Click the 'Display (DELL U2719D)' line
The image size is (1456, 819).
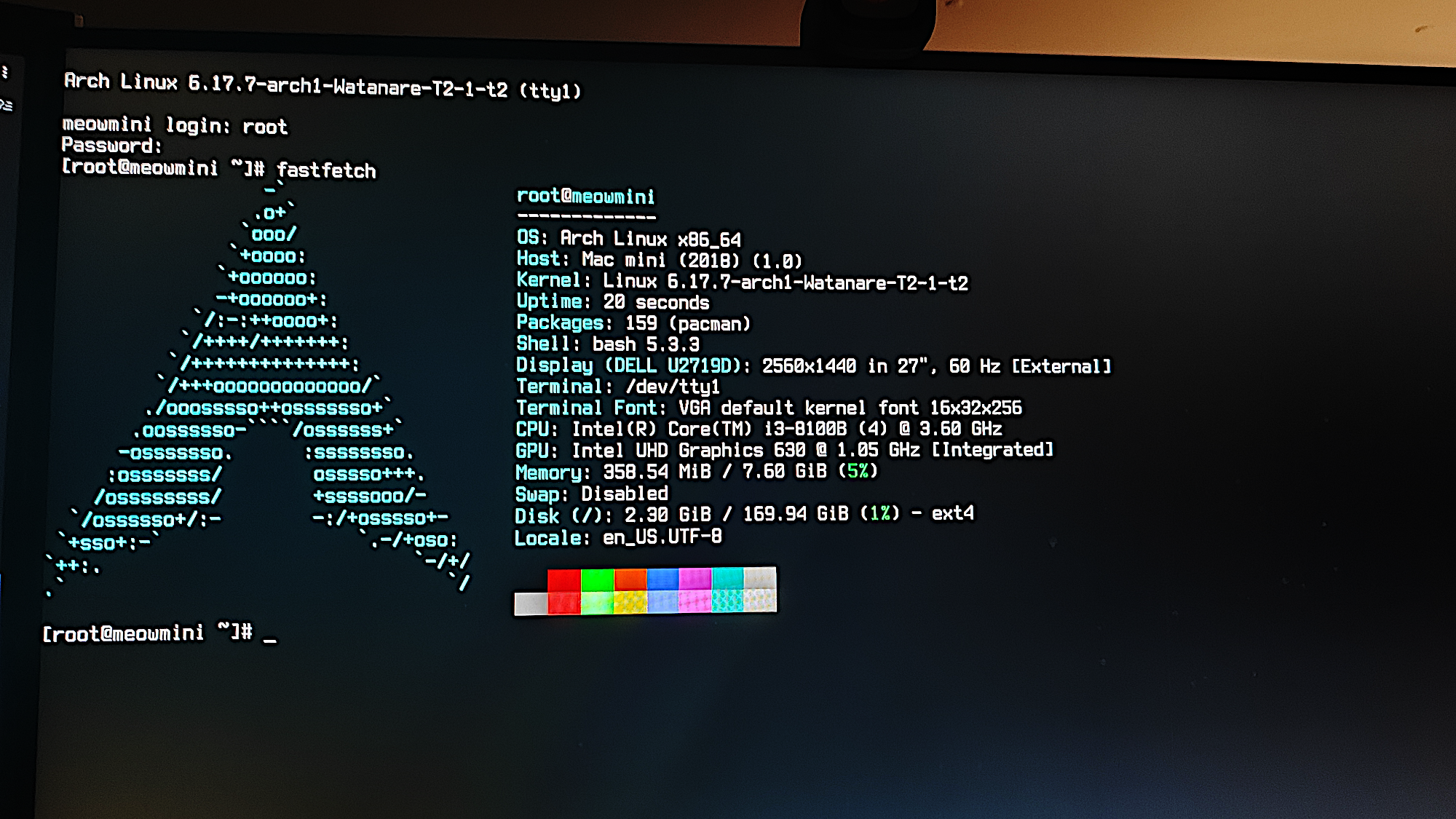coord(813,365)
